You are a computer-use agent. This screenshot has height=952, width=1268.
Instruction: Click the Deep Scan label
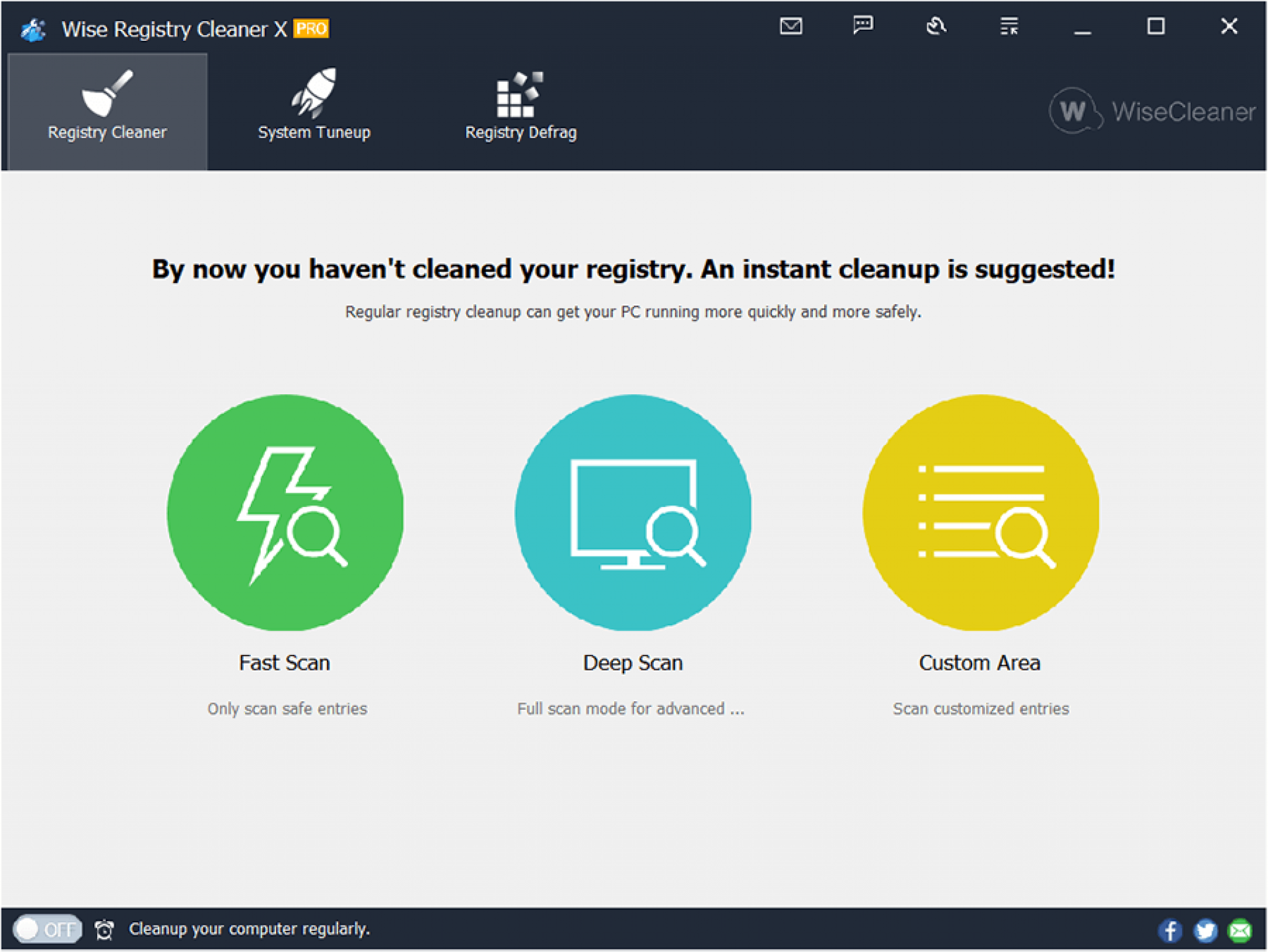click(x=633, y=663)
